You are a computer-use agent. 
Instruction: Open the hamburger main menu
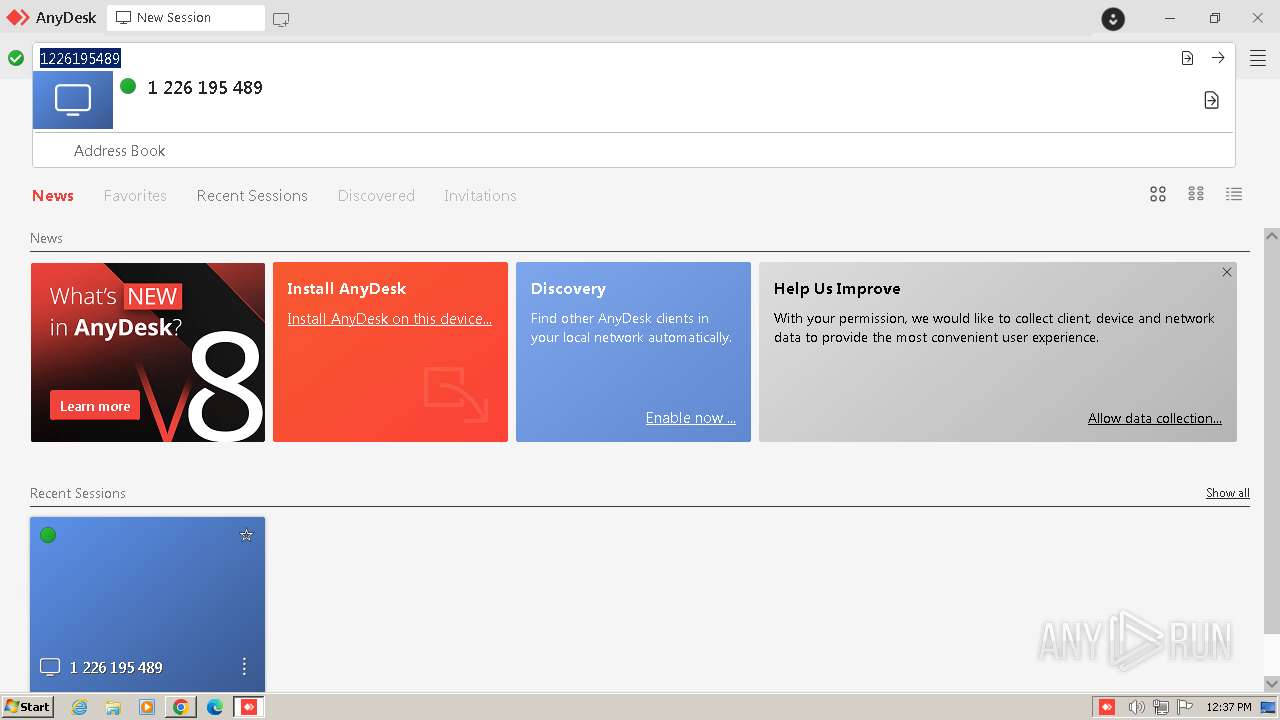(1258, 58)
